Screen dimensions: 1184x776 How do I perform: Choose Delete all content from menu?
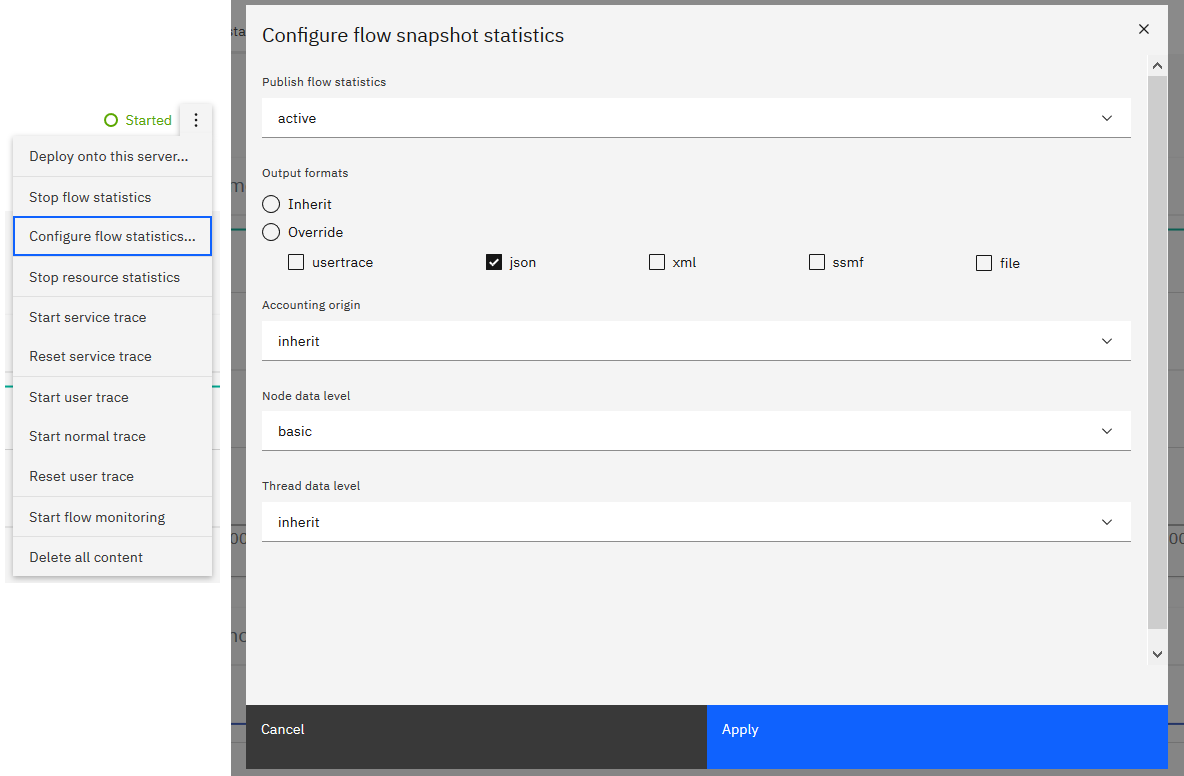click(x=113, y=557)
